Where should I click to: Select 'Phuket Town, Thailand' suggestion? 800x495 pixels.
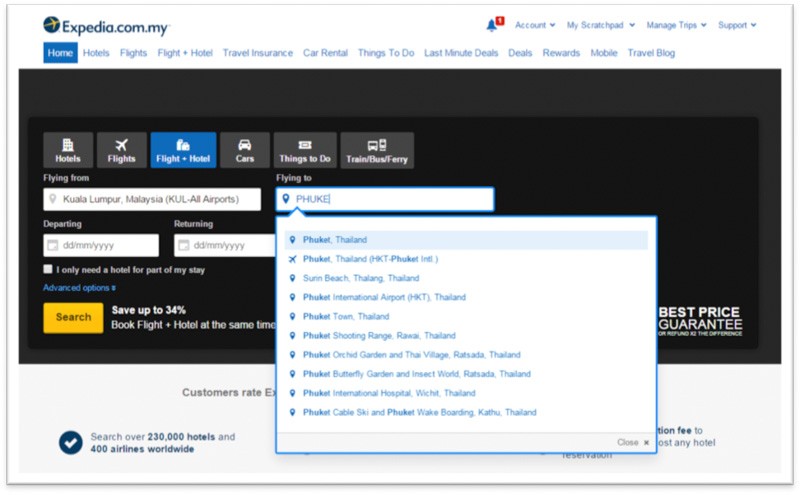click(x=466, y=316)
